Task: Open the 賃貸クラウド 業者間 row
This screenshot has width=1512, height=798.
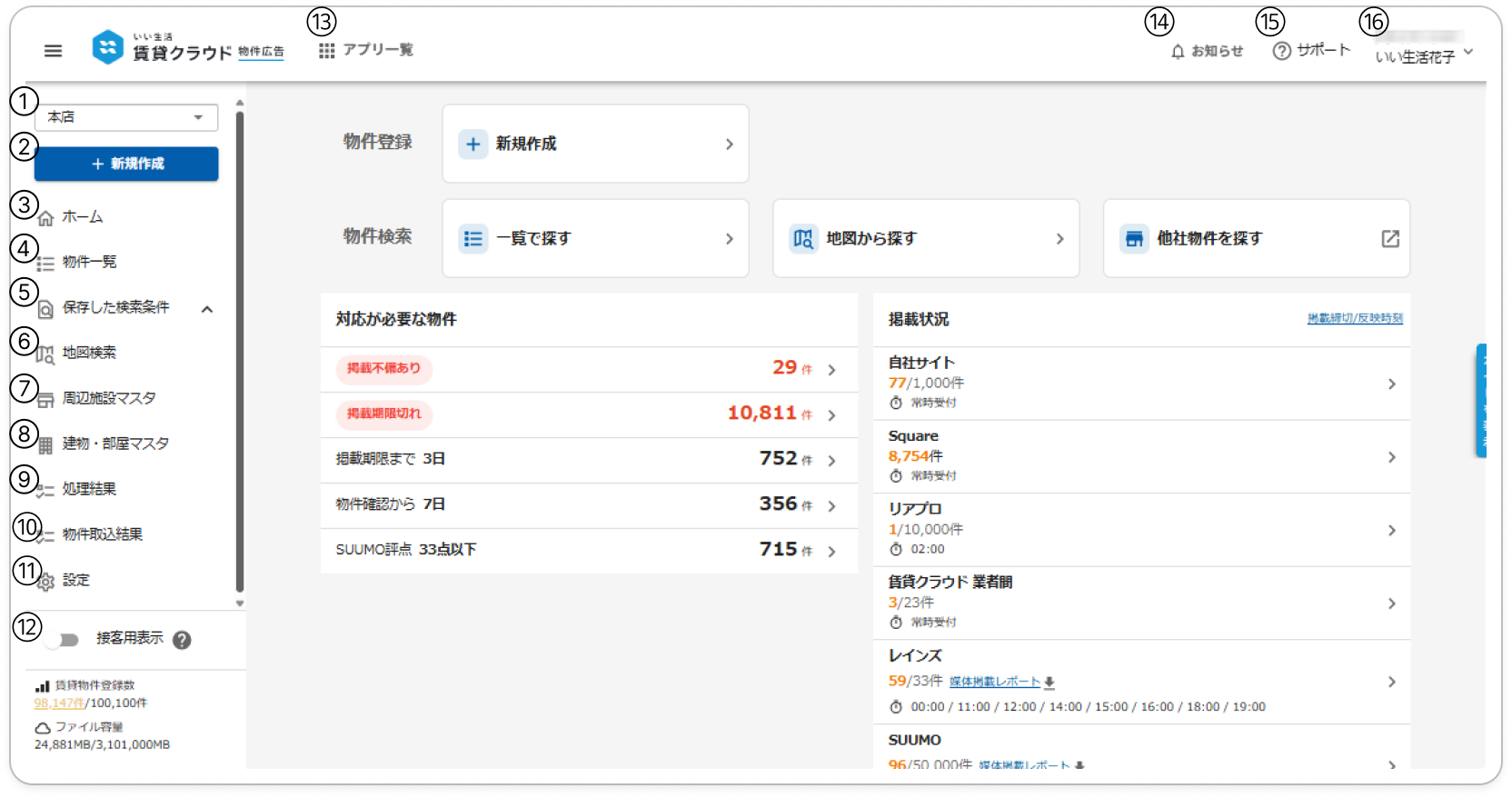Action: pyautogui.click(x=1141, y=603)
